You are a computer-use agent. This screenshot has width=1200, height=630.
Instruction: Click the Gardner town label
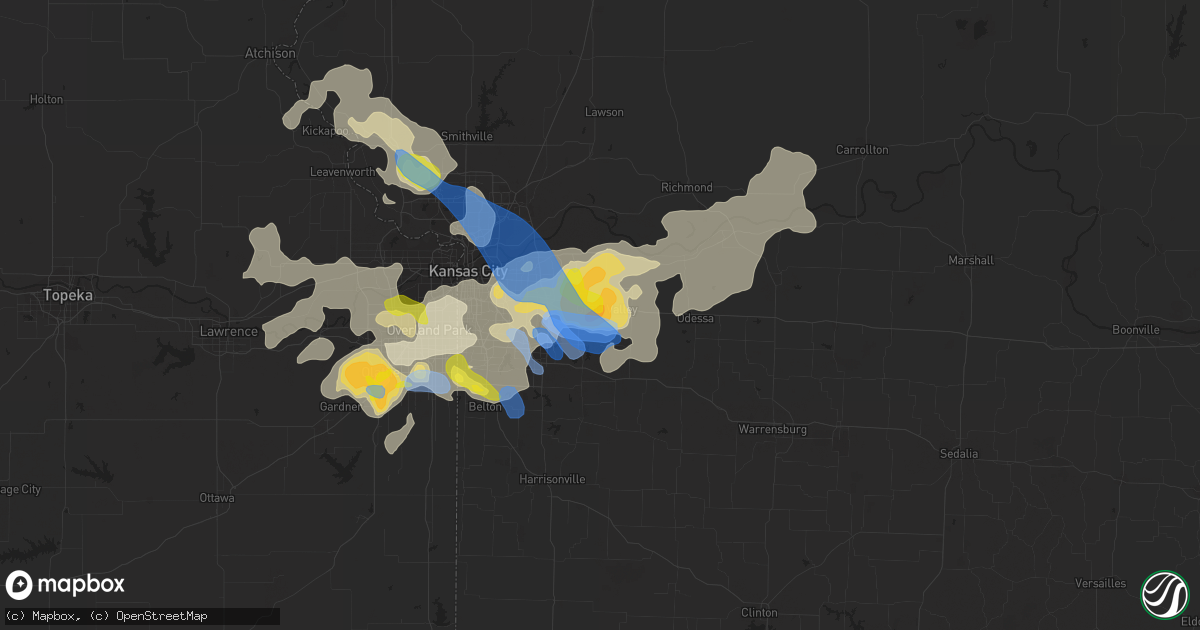coord(341,407)
